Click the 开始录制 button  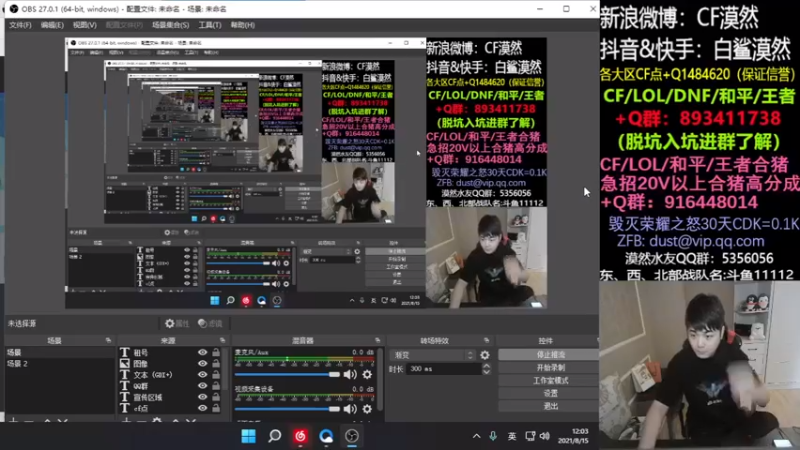coord(549,367)
